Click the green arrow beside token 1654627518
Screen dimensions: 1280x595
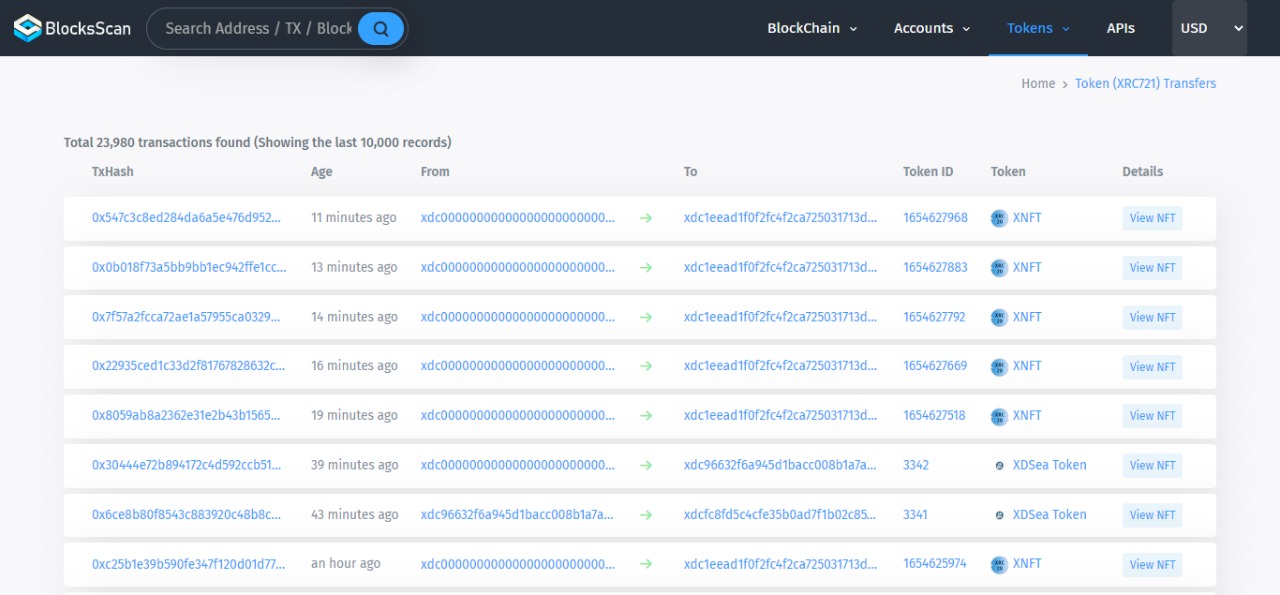[646, 416]
